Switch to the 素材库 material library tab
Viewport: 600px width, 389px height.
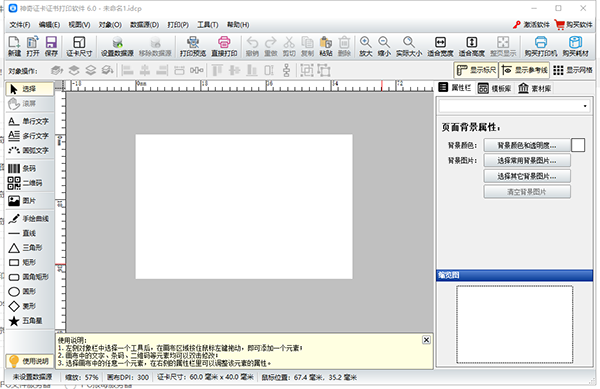tap(535, 88)
